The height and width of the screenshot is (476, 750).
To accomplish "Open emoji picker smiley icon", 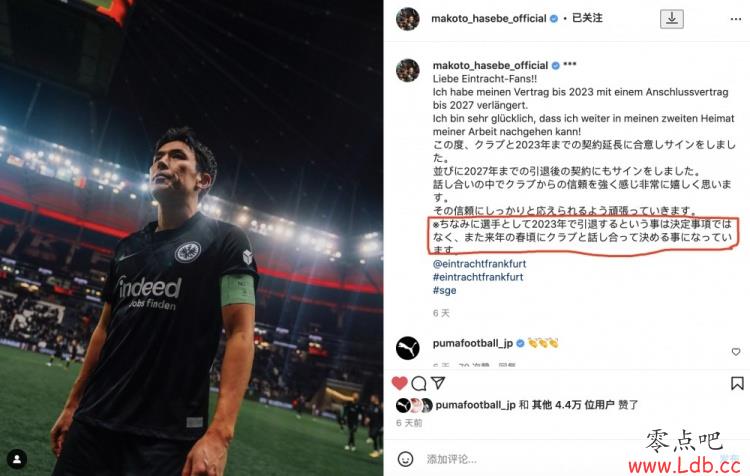I will [405, 459].
